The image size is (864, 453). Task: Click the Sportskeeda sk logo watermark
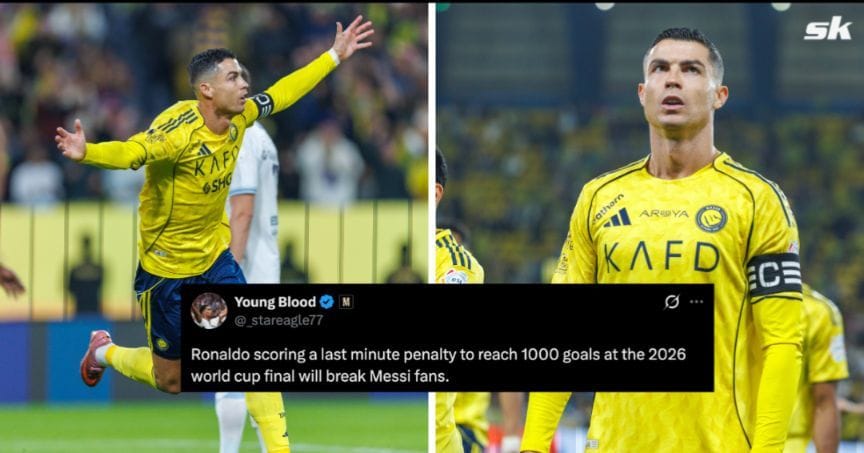coord(828,28)
